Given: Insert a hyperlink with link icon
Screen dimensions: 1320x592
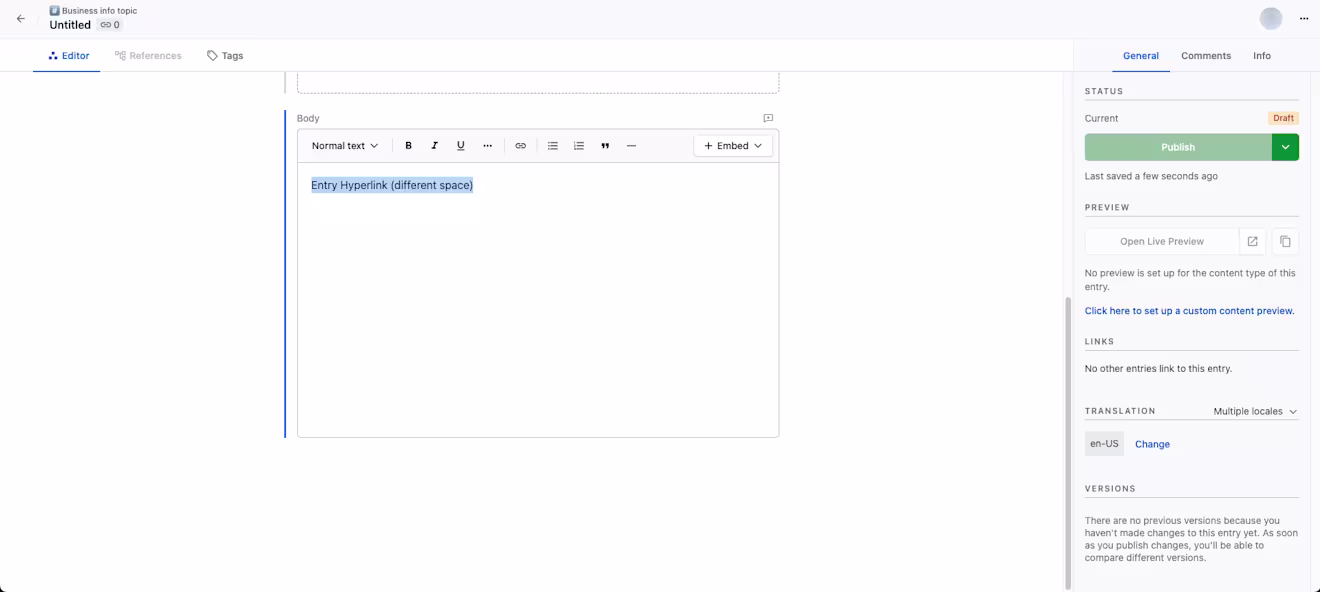Looking at the screenshot, I should 520,146.
